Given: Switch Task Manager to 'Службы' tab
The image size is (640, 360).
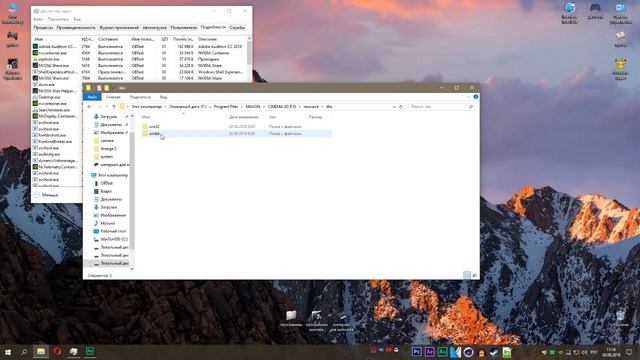Looking at the screenshot, I should pyautogui.click(x=237, y=27).
